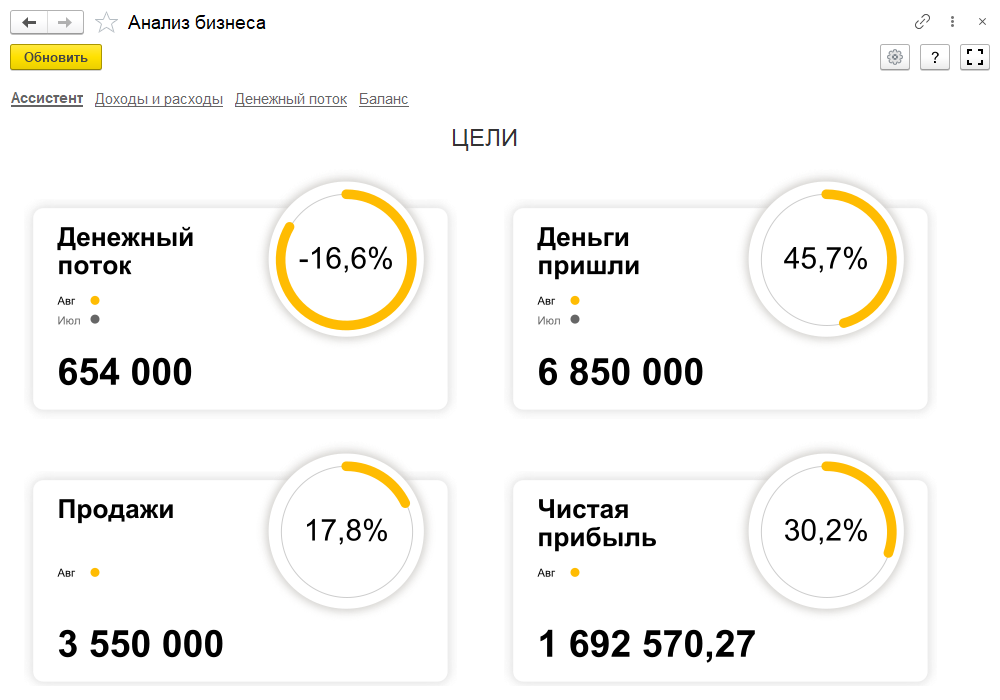Go forward with the right arrow button
The height and width of the screenshot is (700, 1000).
click(x=65, y=22)
